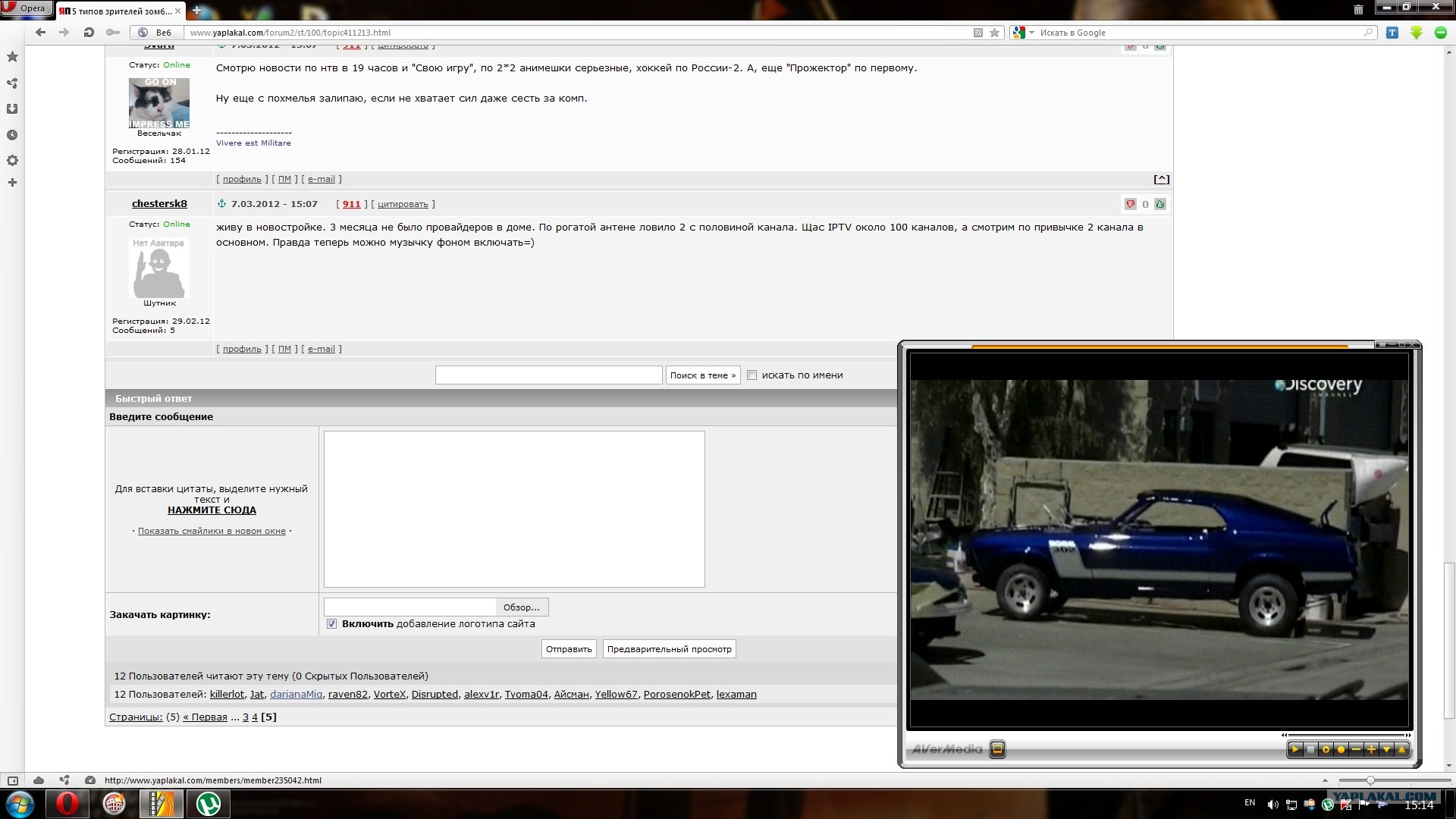Open system volume from tray speaker icon

(x=1272, y=805)
